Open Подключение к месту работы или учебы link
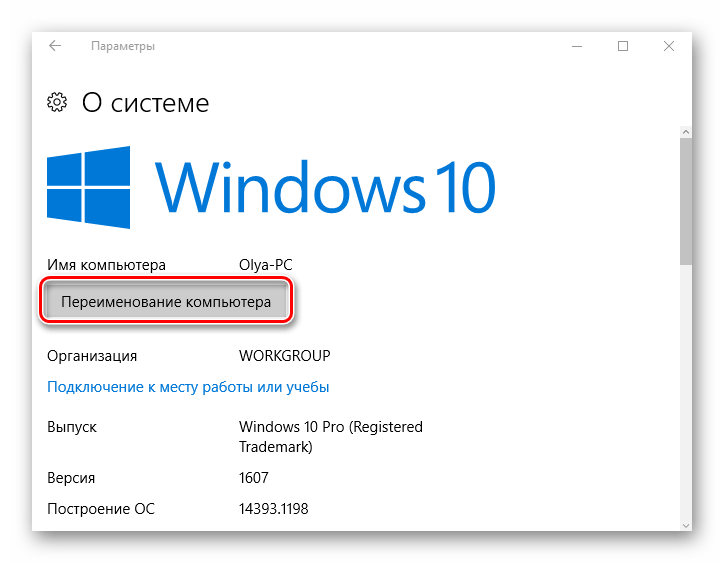 (188, 387)
